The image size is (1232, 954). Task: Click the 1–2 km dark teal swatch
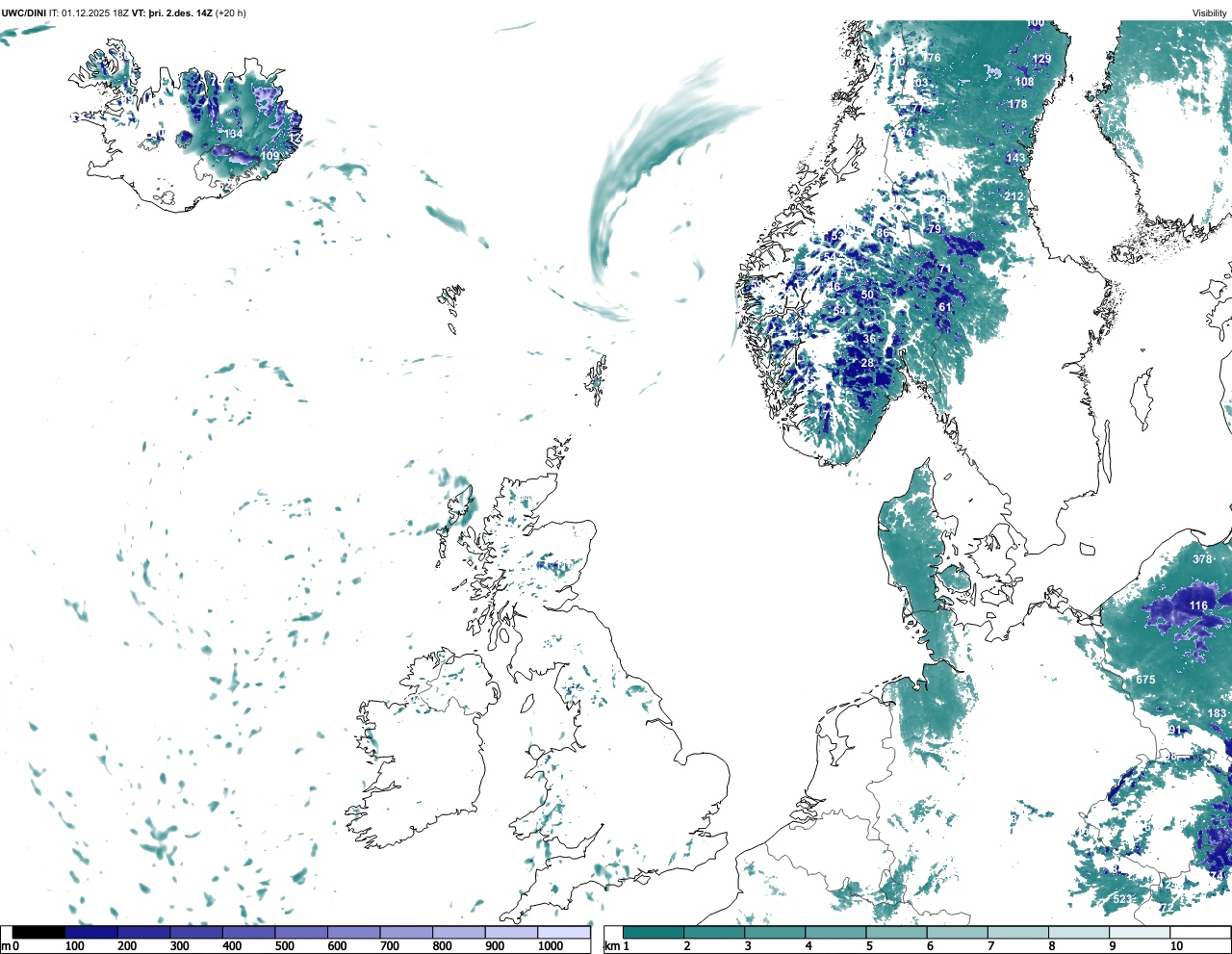click(x=654, y=932)
